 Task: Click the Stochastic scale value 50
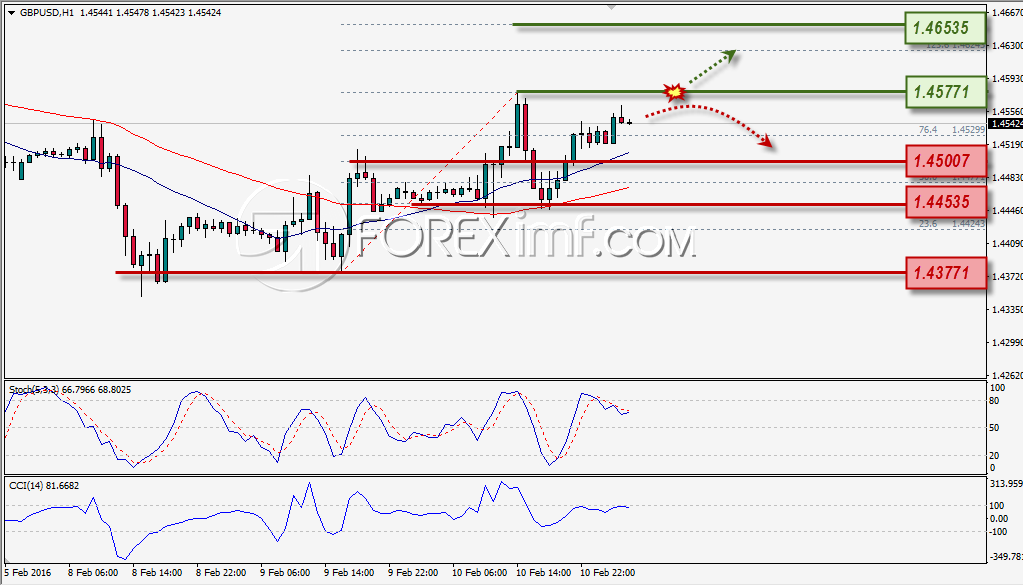994,428
